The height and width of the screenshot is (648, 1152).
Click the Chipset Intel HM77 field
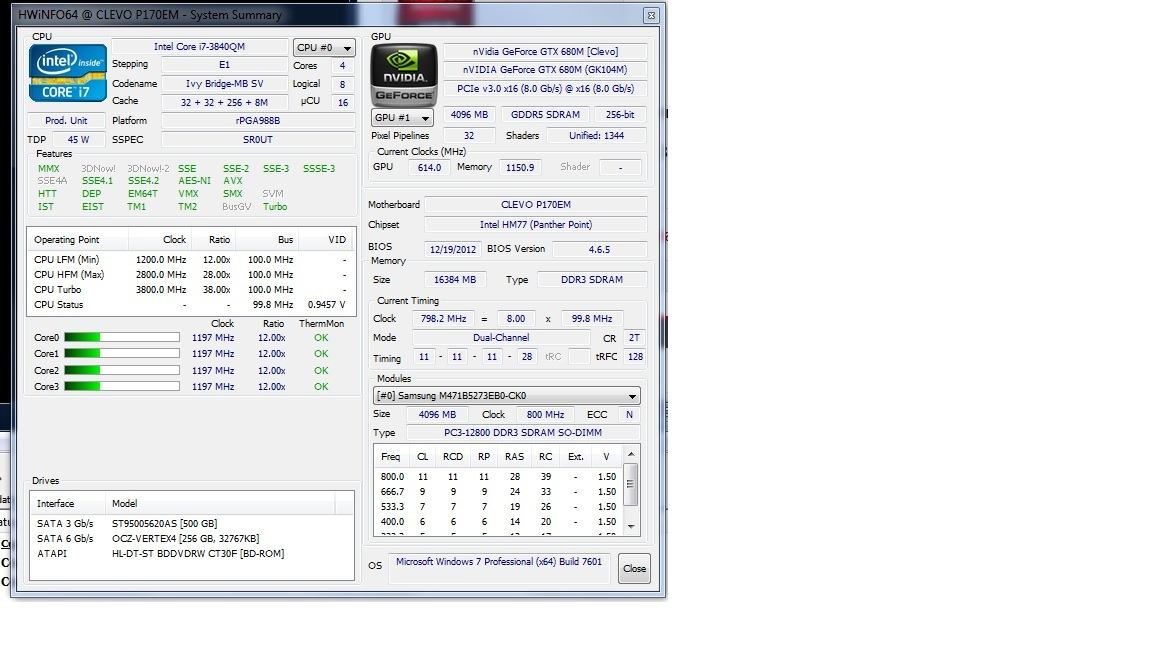(x=536, y=225)
